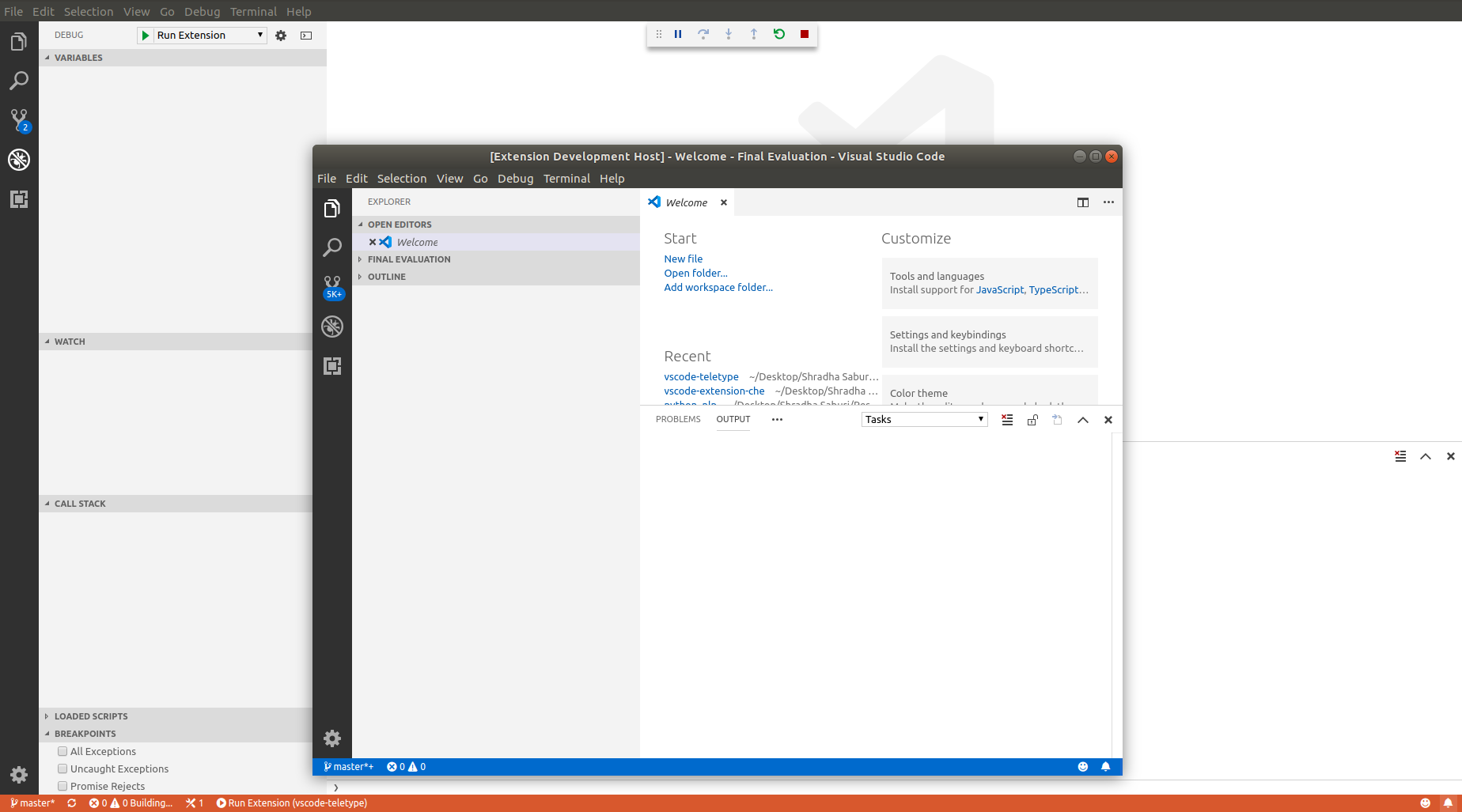1462x812 pixels.
Task: Open Source Control icon with badge 2
Action: [x=19, y=120]
